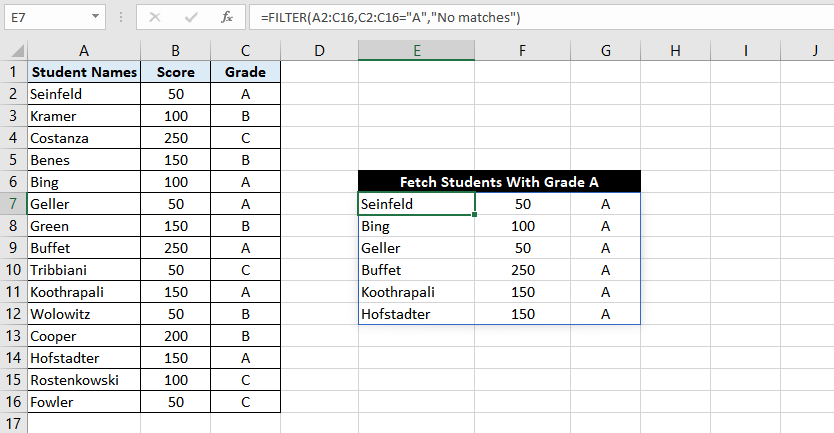
Task: Select column A header
Action: (x=84, y=51)
